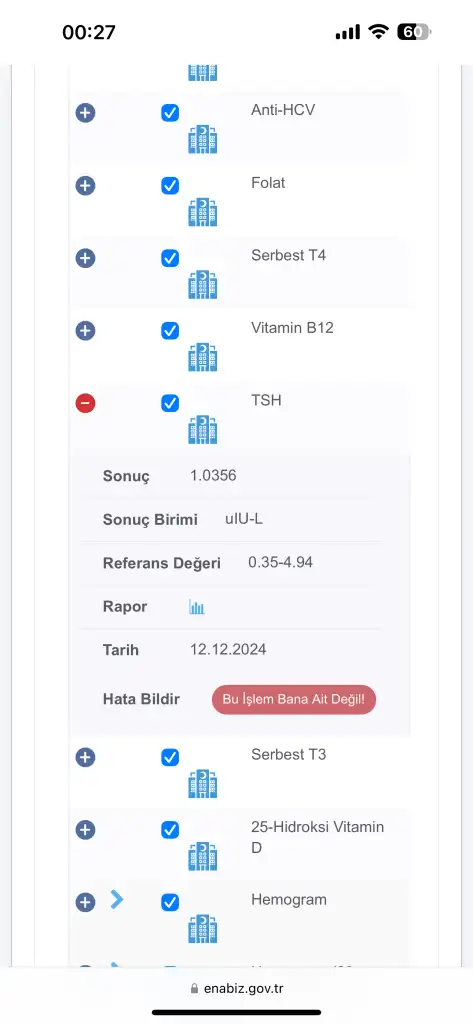Tap hospital icon under Anti-HCV row
The width and height of the screenshot is (473, 1024).
203,140
